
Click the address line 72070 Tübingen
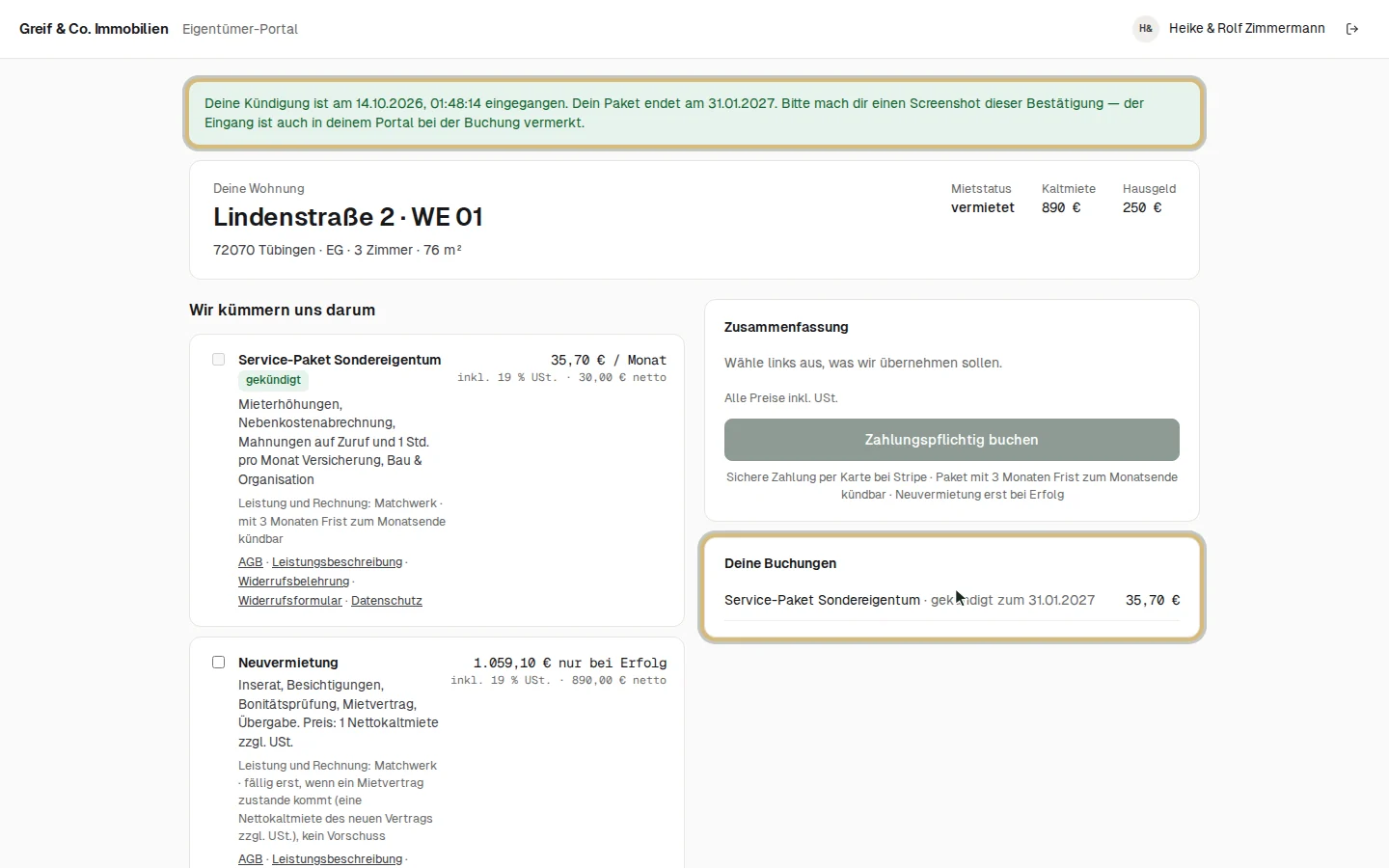tap(338, 250)
